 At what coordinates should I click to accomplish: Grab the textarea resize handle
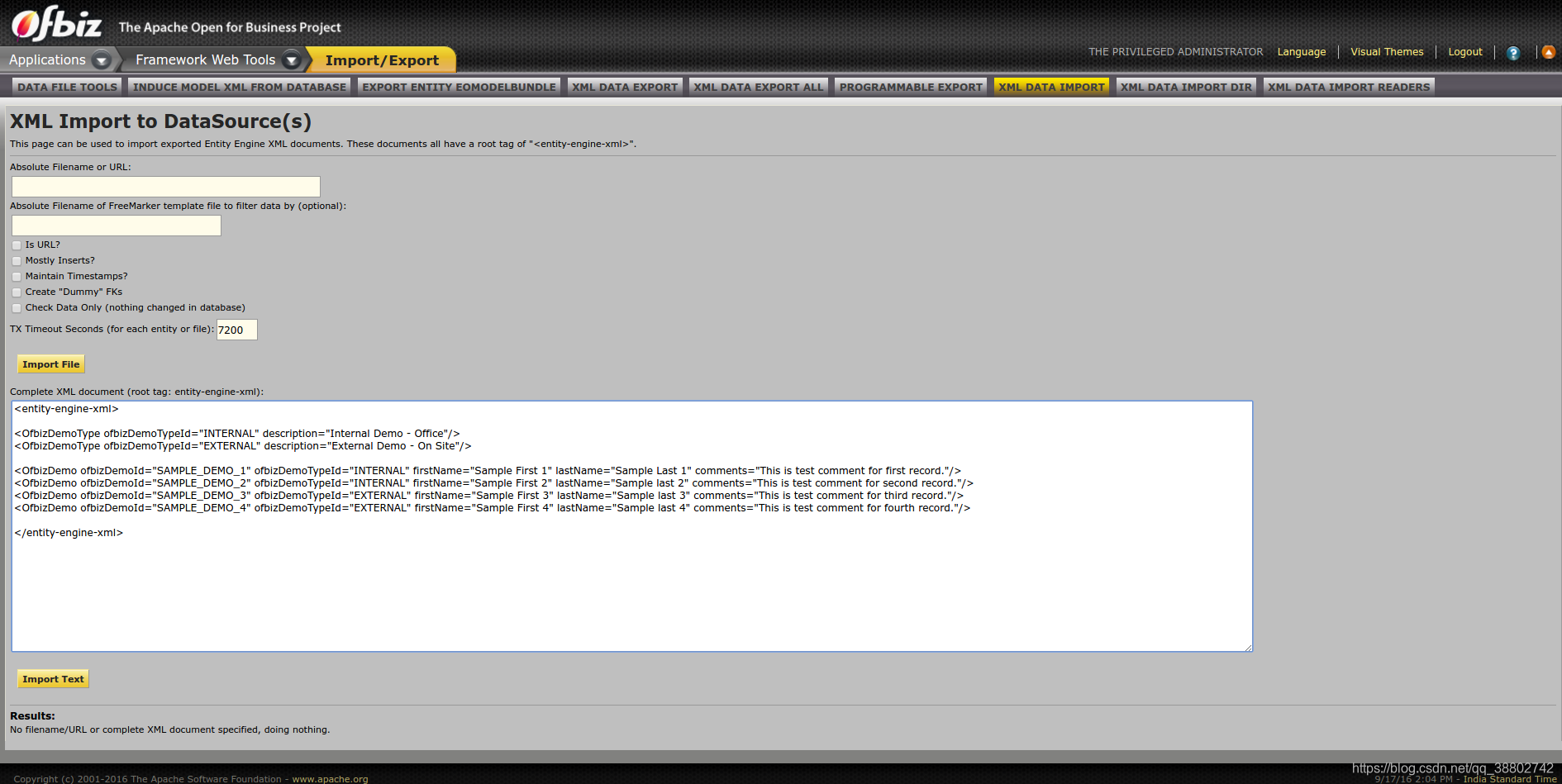[1248, 647]
